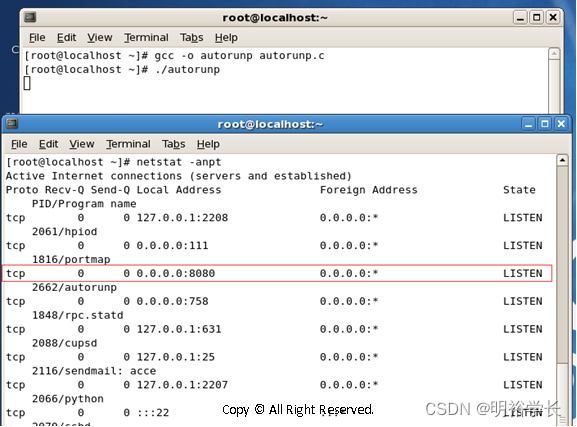Image resolution: width=577 pixels, height=427 pixels.
Task: Click the '1848/rpc.statd' process entry
Action: coord(78,315)
